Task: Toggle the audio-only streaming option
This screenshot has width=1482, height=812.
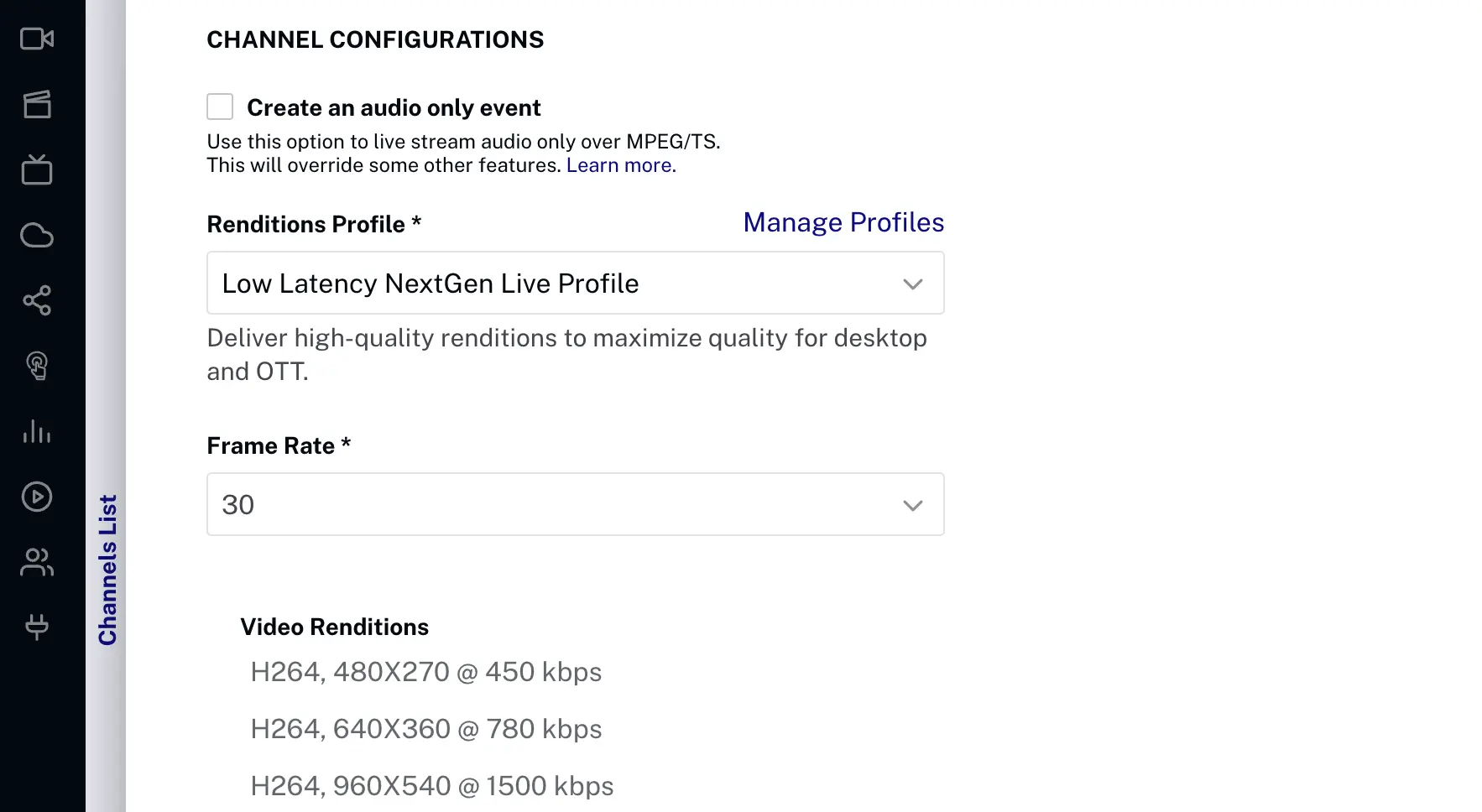Action: coord(219,107)
